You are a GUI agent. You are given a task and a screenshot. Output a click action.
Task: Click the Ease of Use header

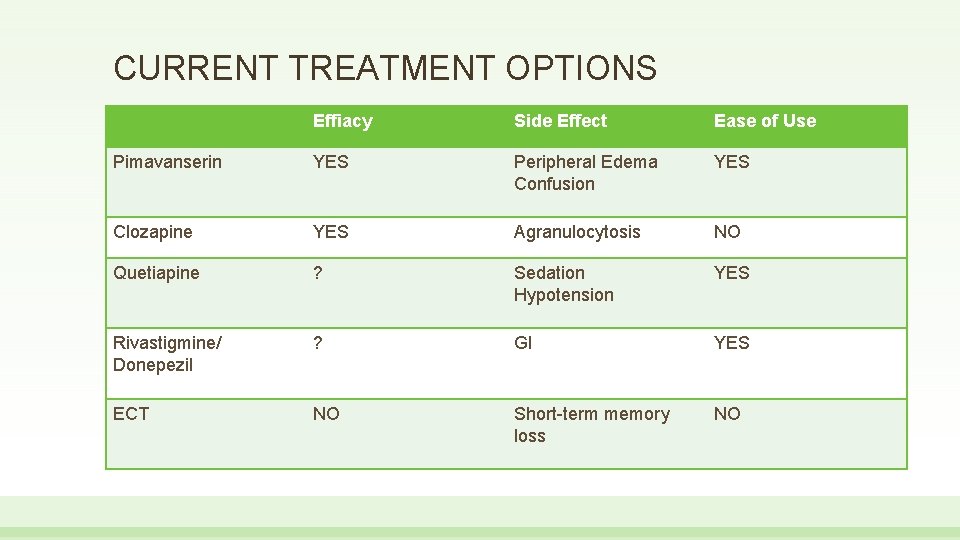[x=765, y=121]
